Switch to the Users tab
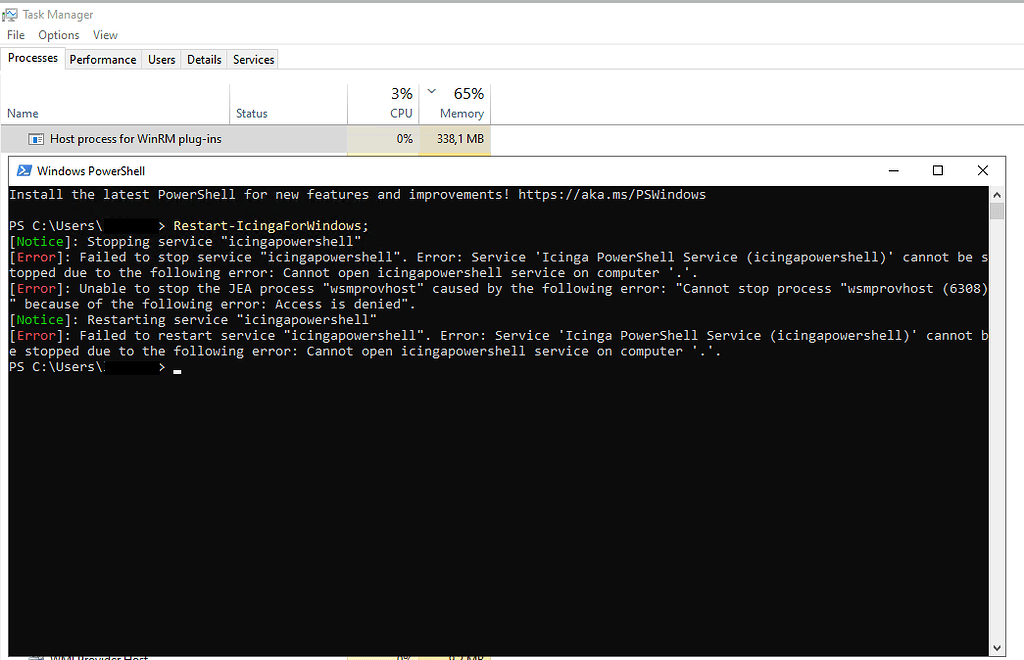This screenshot has height=660, width=1024. (161, 59)
